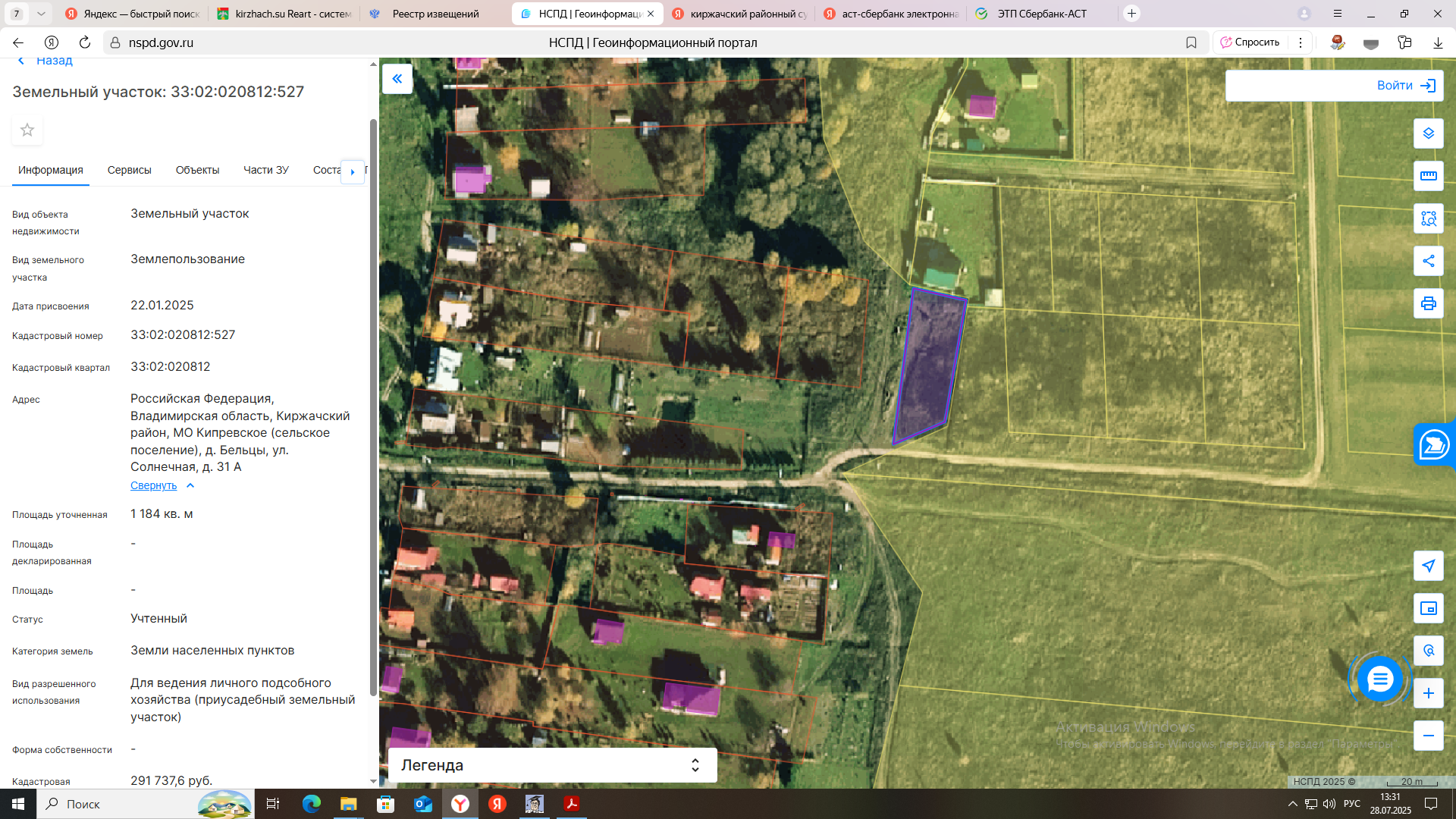Add parcel to favorites with star

(27, 130)
